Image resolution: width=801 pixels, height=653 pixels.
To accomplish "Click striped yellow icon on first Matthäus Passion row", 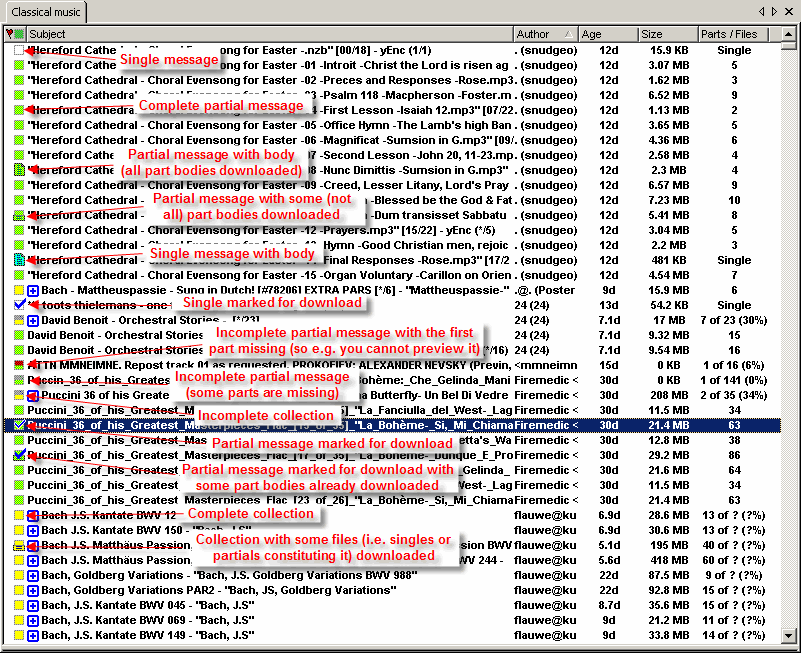I will [19, 545].
